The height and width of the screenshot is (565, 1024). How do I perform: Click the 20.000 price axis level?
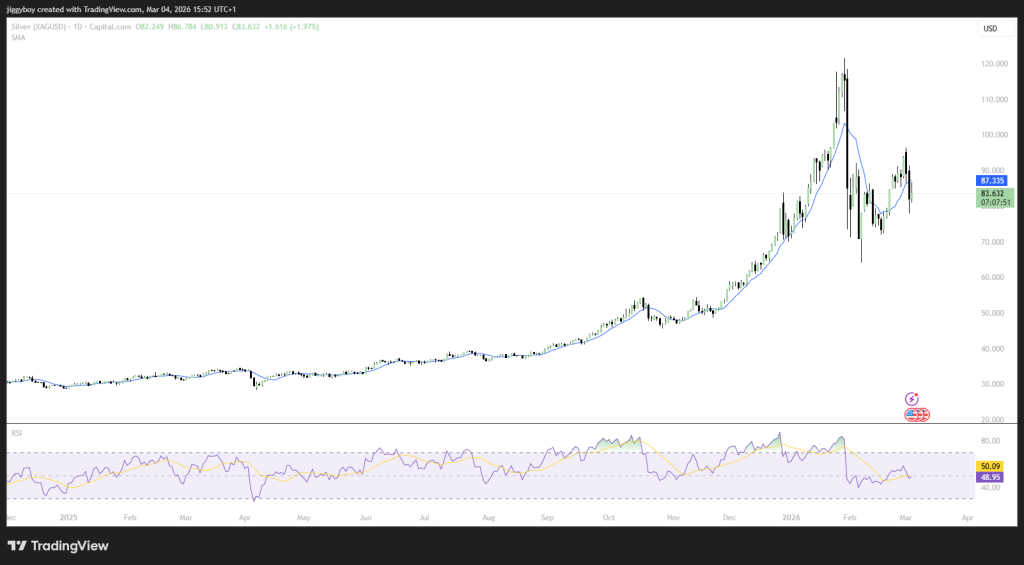[993, 420]
